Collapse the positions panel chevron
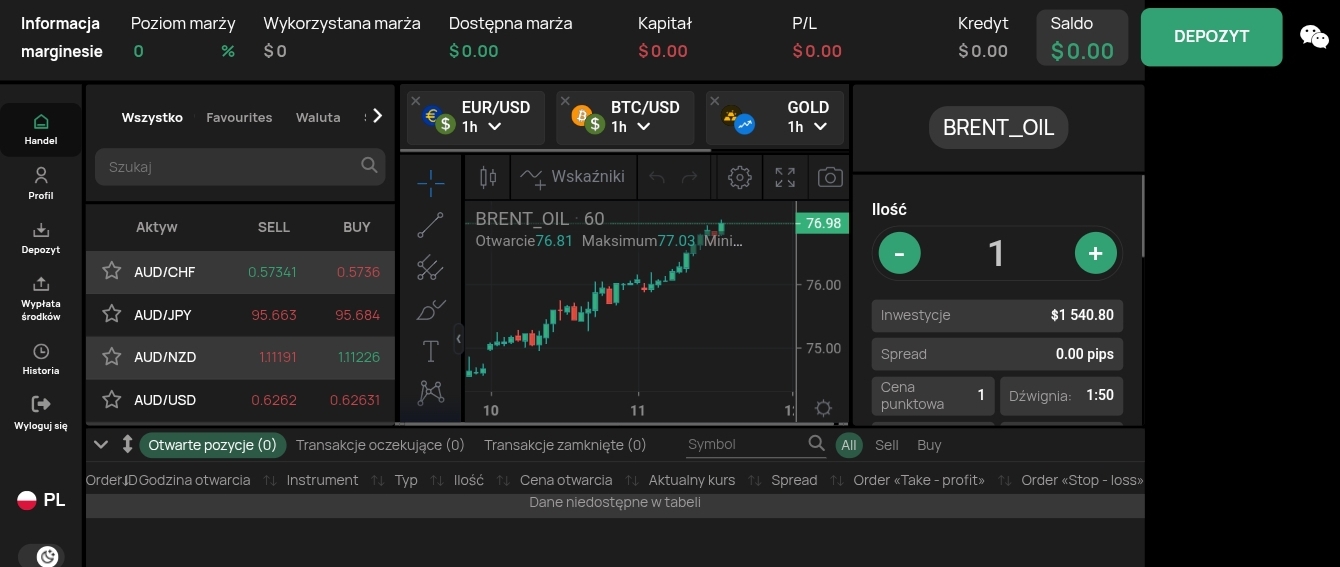This screenshot has width=1340, height=567. pos(100,444)
